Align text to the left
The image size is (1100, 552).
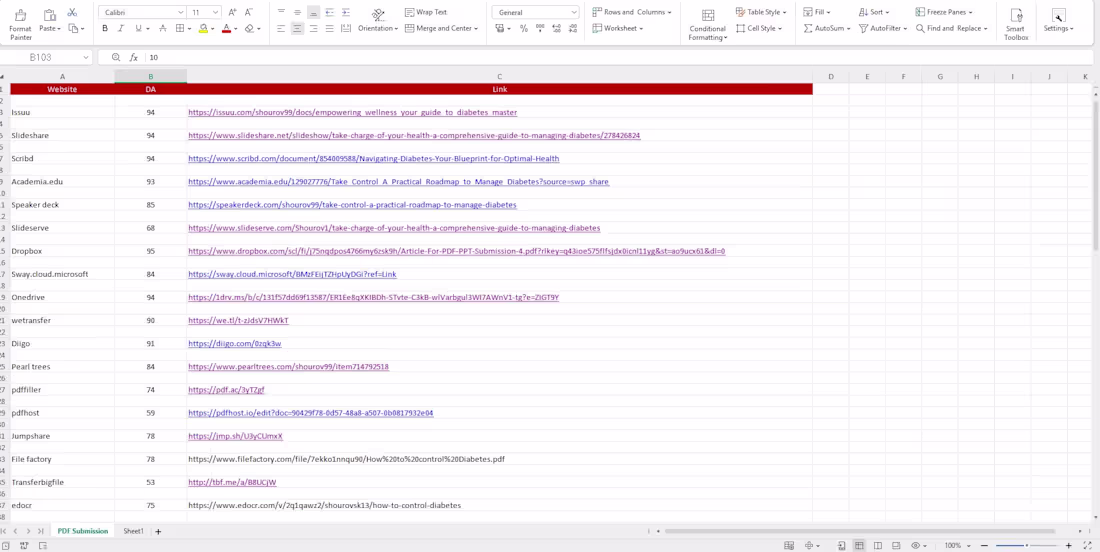281,28
